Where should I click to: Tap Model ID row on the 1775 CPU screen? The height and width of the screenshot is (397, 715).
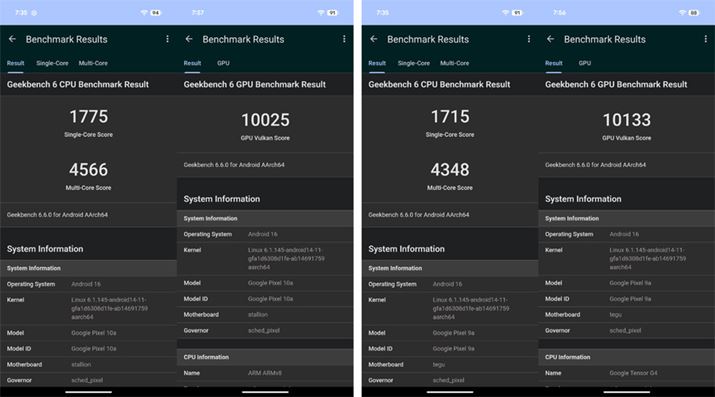88,349
